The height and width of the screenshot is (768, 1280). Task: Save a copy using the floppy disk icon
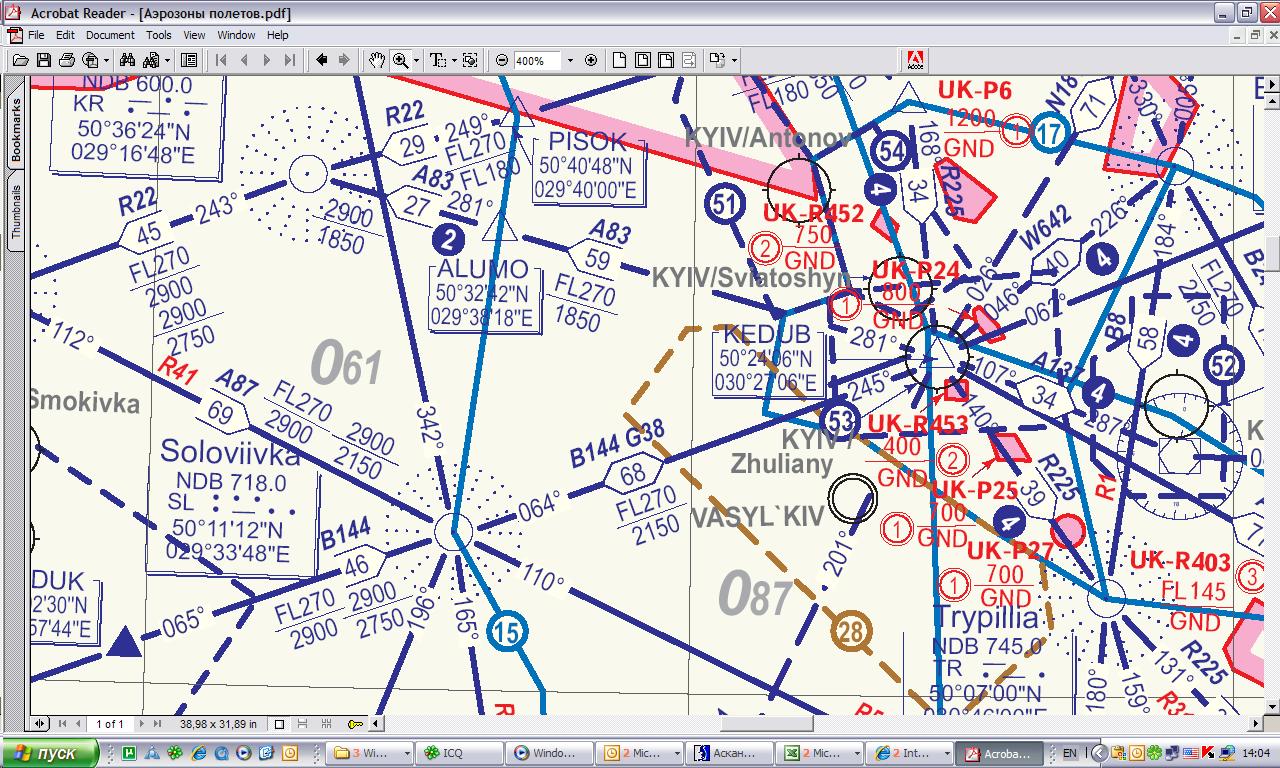point(43,60)
